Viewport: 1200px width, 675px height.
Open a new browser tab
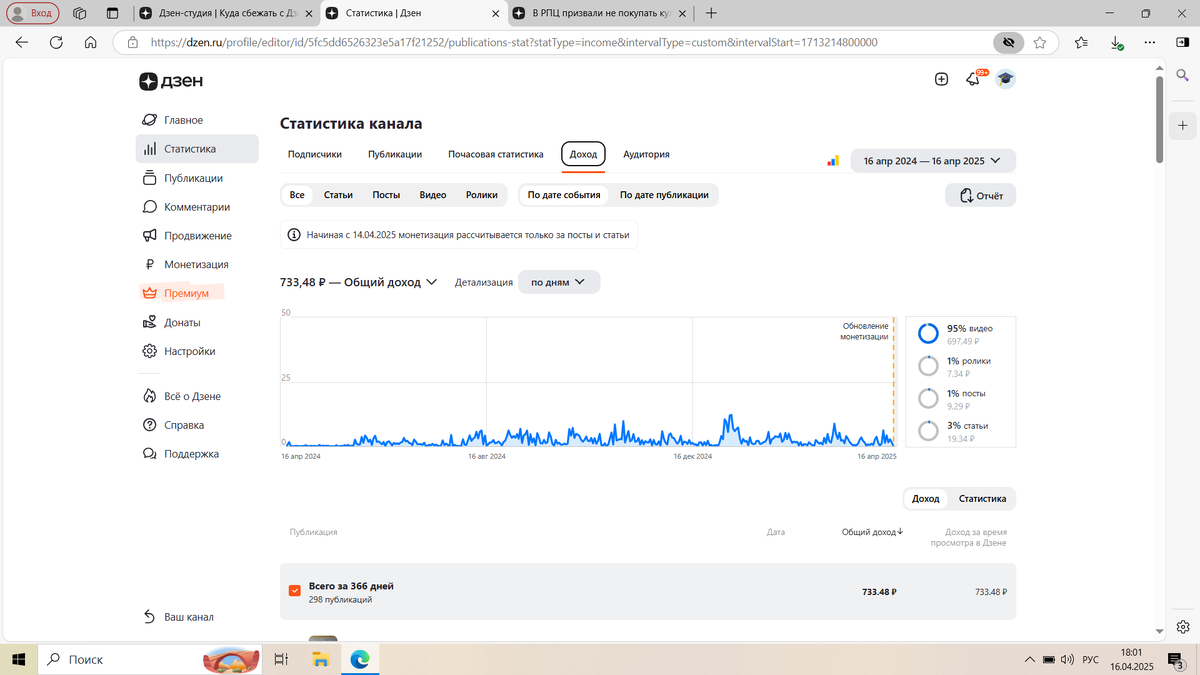click(711, 13)
